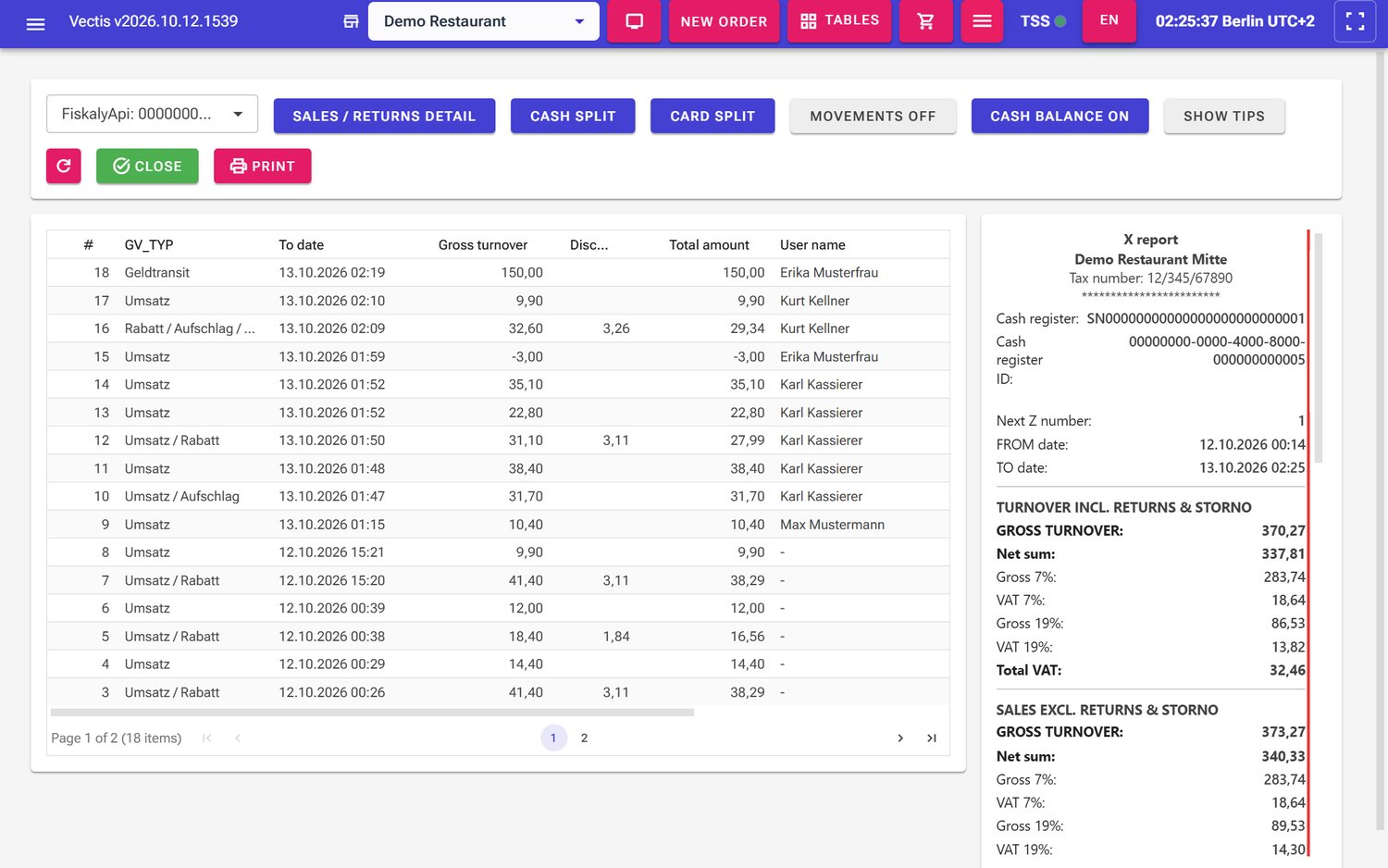This screenshot has height=868, width=1388.
Task: Select the 'Umsatz / Aufschlag' transaction cell
Action: (x=182, y=497)
